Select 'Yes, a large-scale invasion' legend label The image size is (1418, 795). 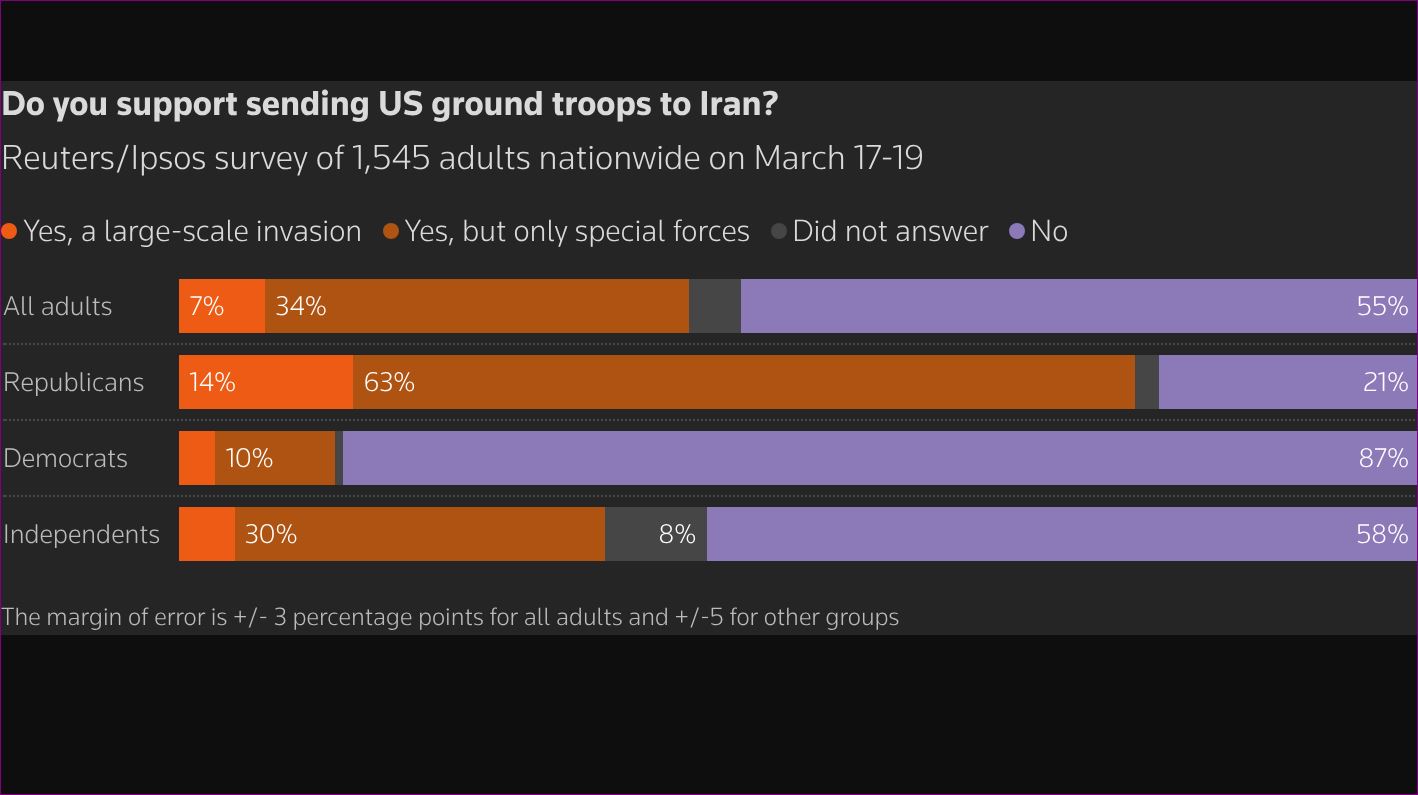click(192, 232)
